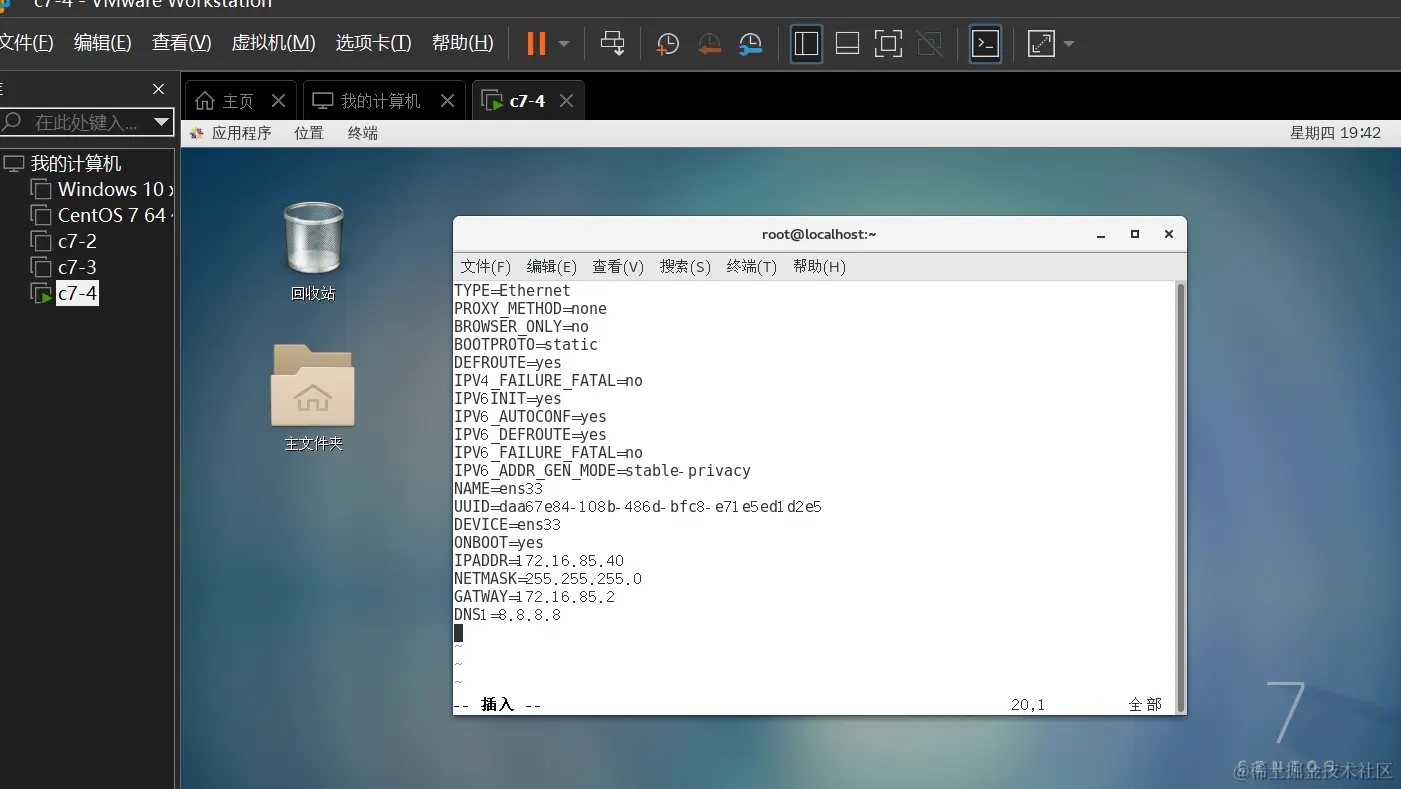Click the TYPE=Ethernet line
This screenshot has width=1401, height=789.
click(512, 291)
